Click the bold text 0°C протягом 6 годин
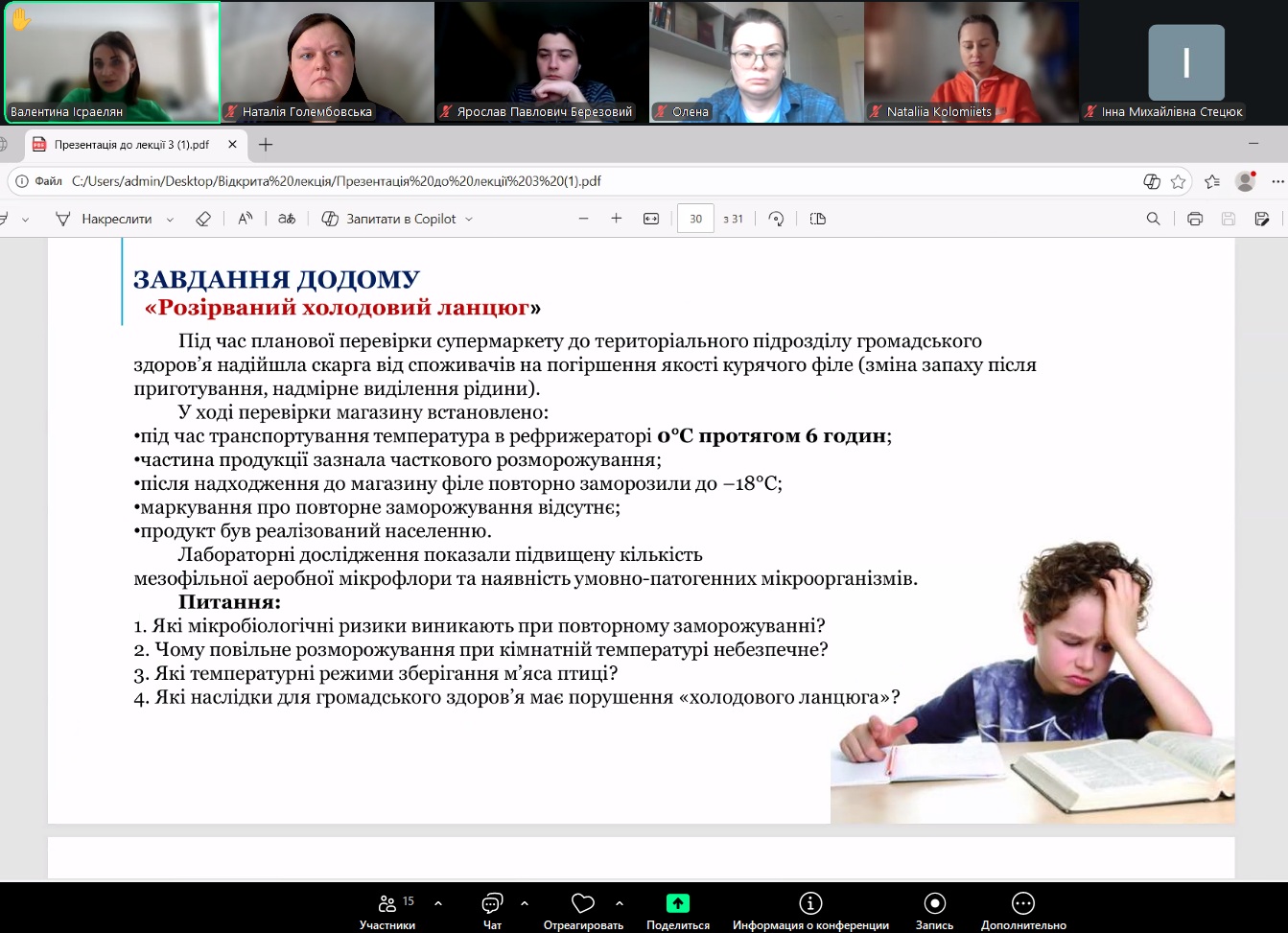 pyautogui.click(x=772, y=436)
